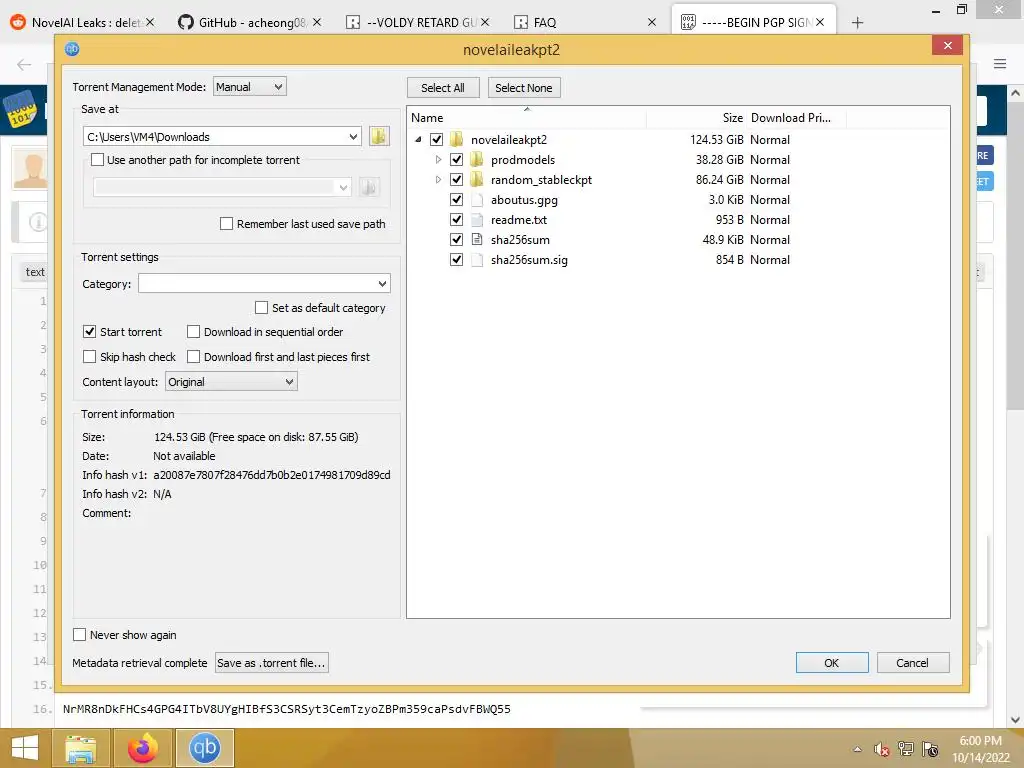This screenshot has height=768, width=1024.
Task: Uncheck the Start torrent checkbox
Action: (x=89, y=332)
